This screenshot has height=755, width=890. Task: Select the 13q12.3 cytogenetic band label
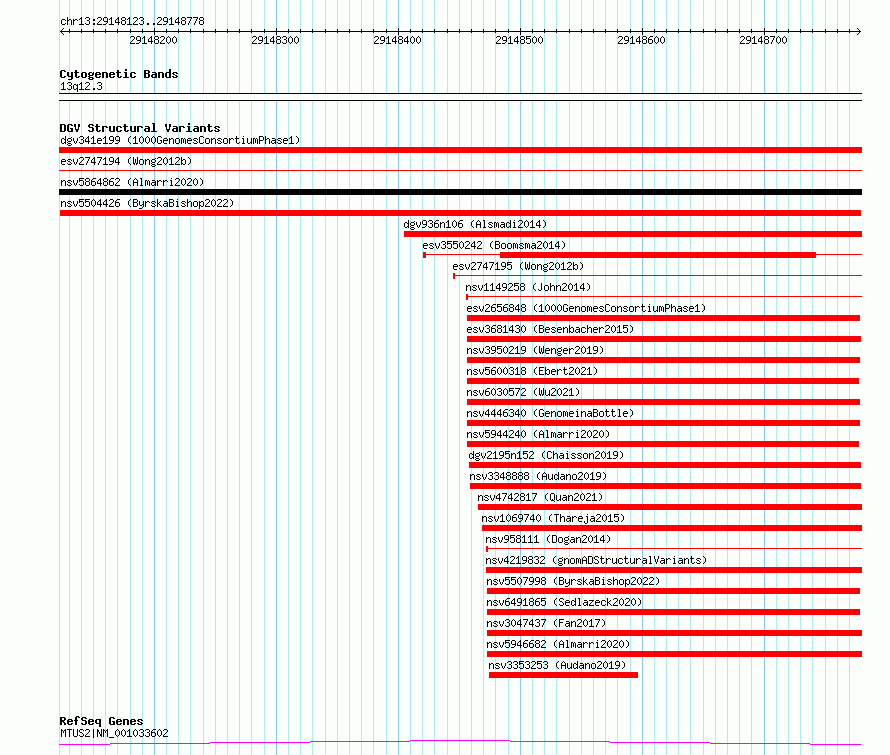[81, 86]
